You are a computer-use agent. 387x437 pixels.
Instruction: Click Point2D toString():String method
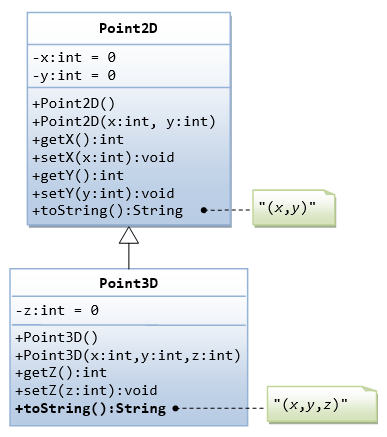(x=107, y=211)
